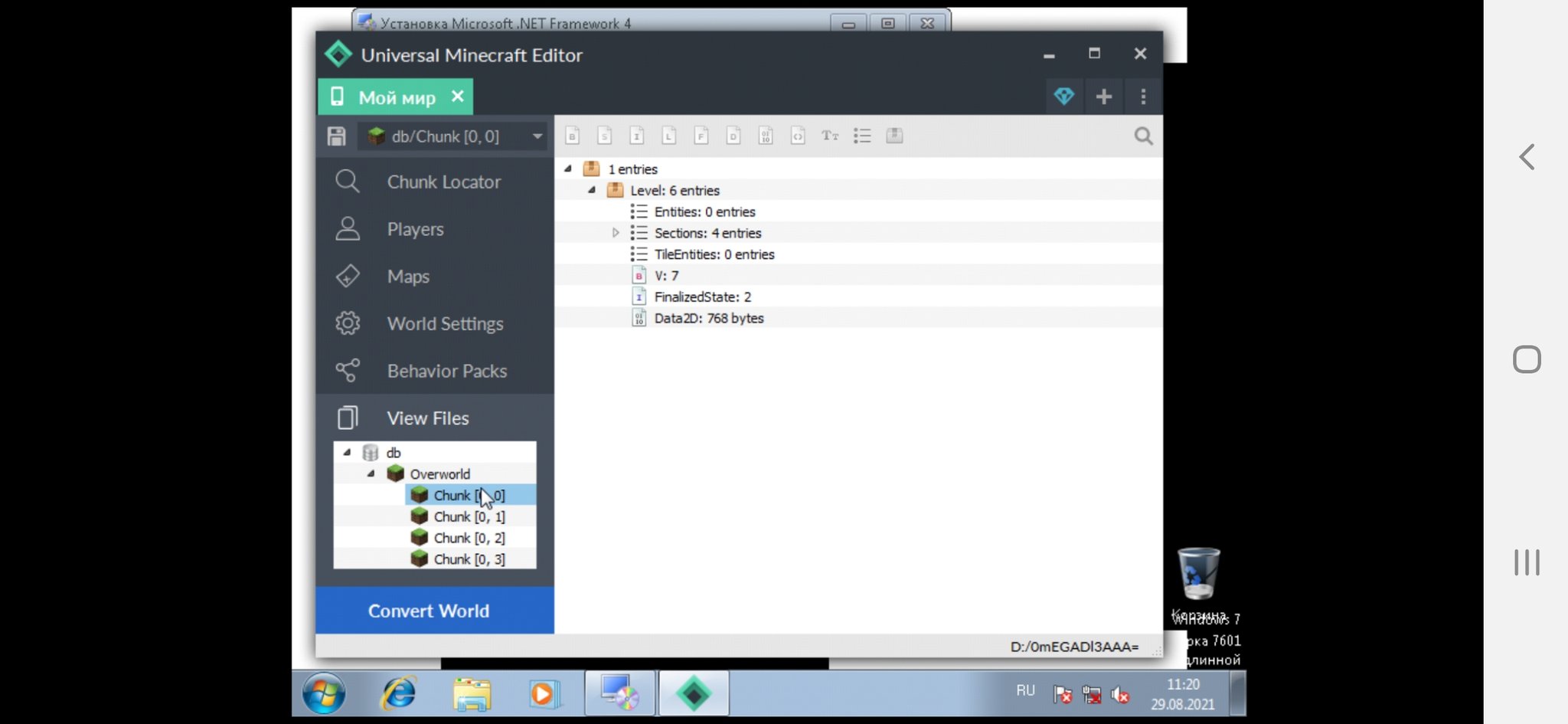Select the Корзина recycle bin desktop icon
This screenshot has width=1568, height=724.
tap(1198, 584)
